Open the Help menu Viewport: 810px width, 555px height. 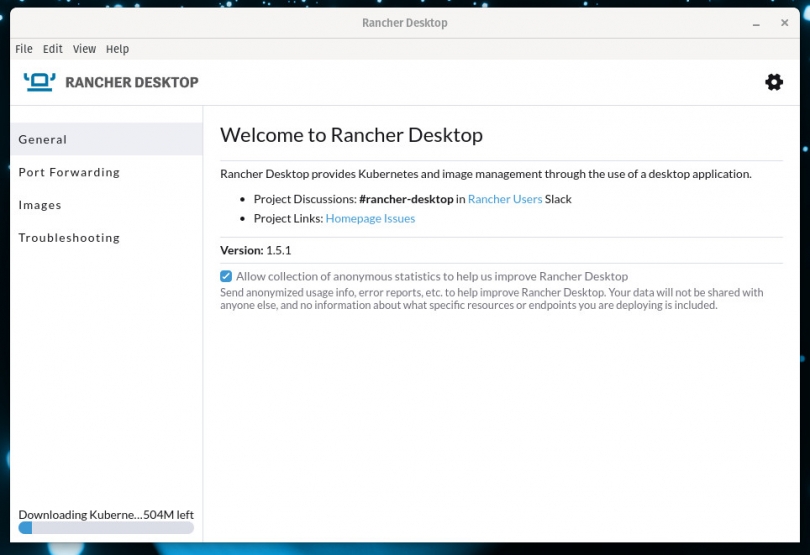tap(117, 49)
